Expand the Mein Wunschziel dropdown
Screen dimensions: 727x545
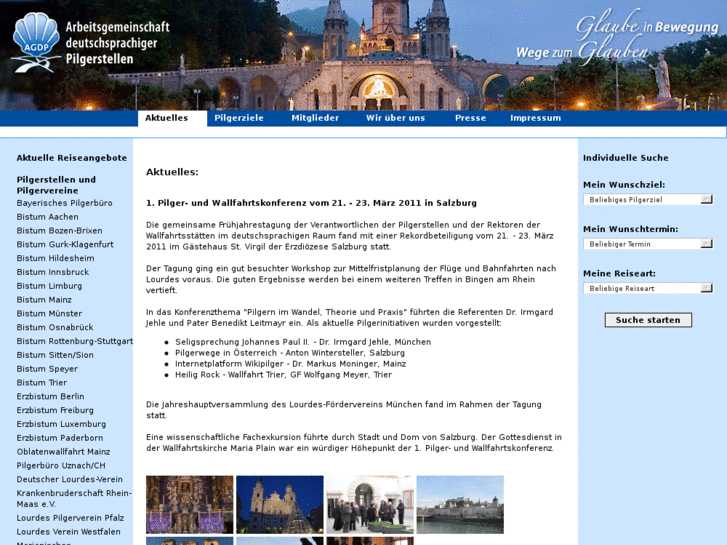[648, 200]
